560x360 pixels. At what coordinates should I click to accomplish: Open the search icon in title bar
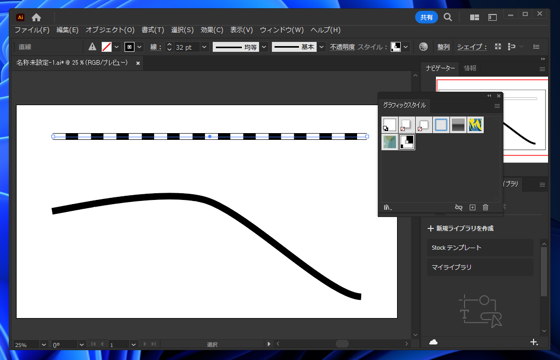(448, 17)
